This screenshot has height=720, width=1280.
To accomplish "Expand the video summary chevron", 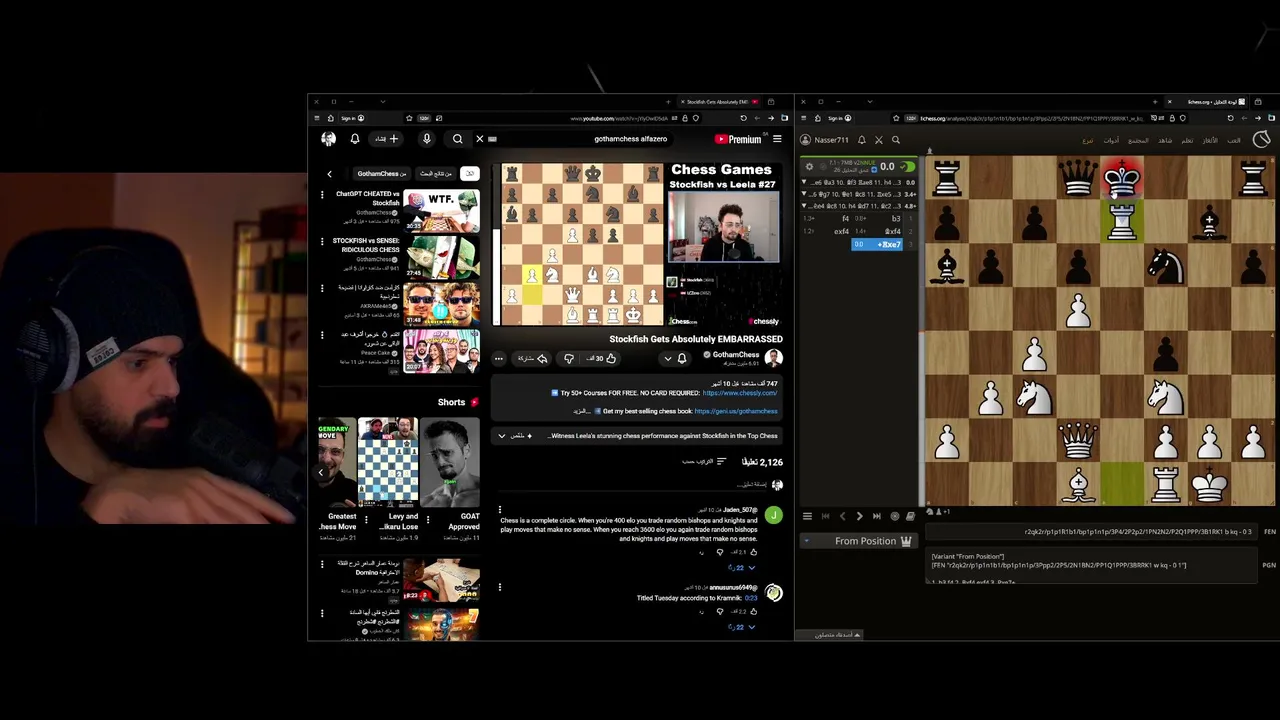I will point(502,436).
